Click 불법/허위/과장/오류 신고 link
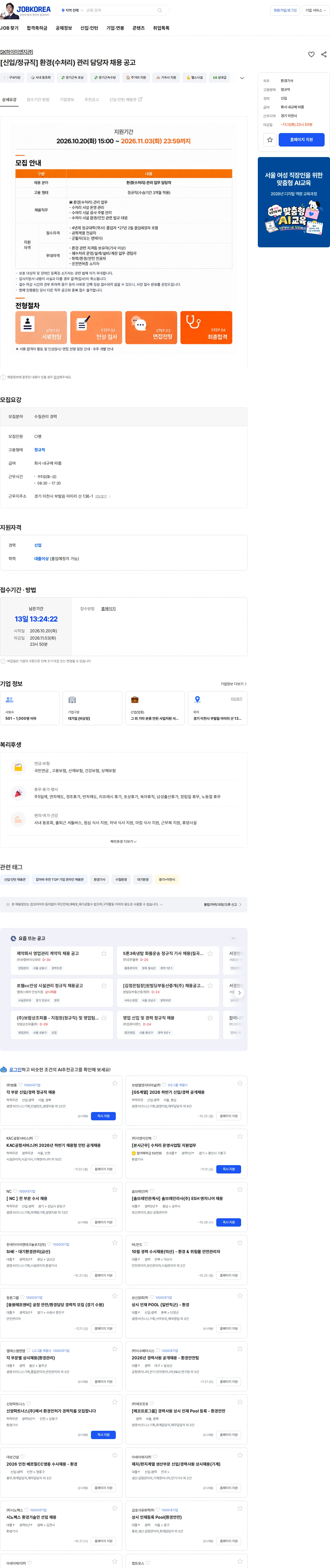330x1568 pixels. pyautogui.click(x=222, y=904)
